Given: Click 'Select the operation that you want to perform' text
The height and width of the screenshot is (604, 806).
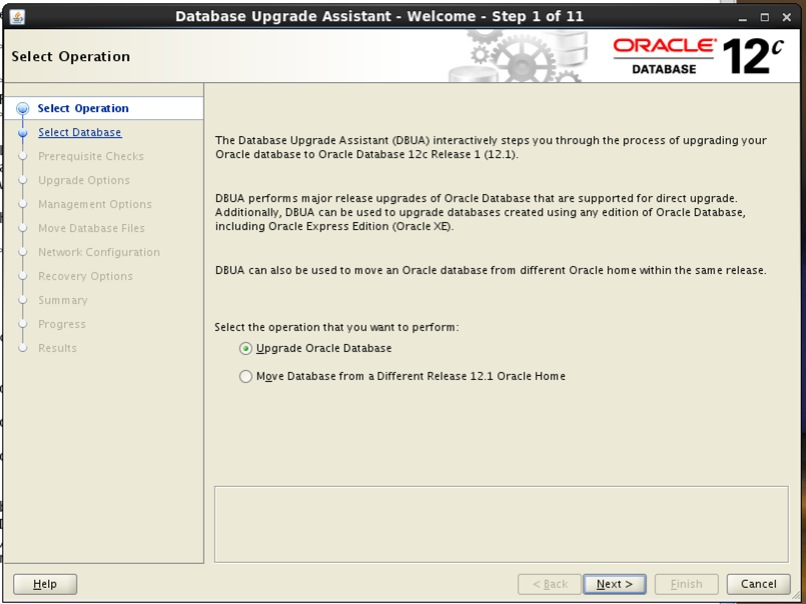Looking at the screenshot, I should [x=336, y=327].
